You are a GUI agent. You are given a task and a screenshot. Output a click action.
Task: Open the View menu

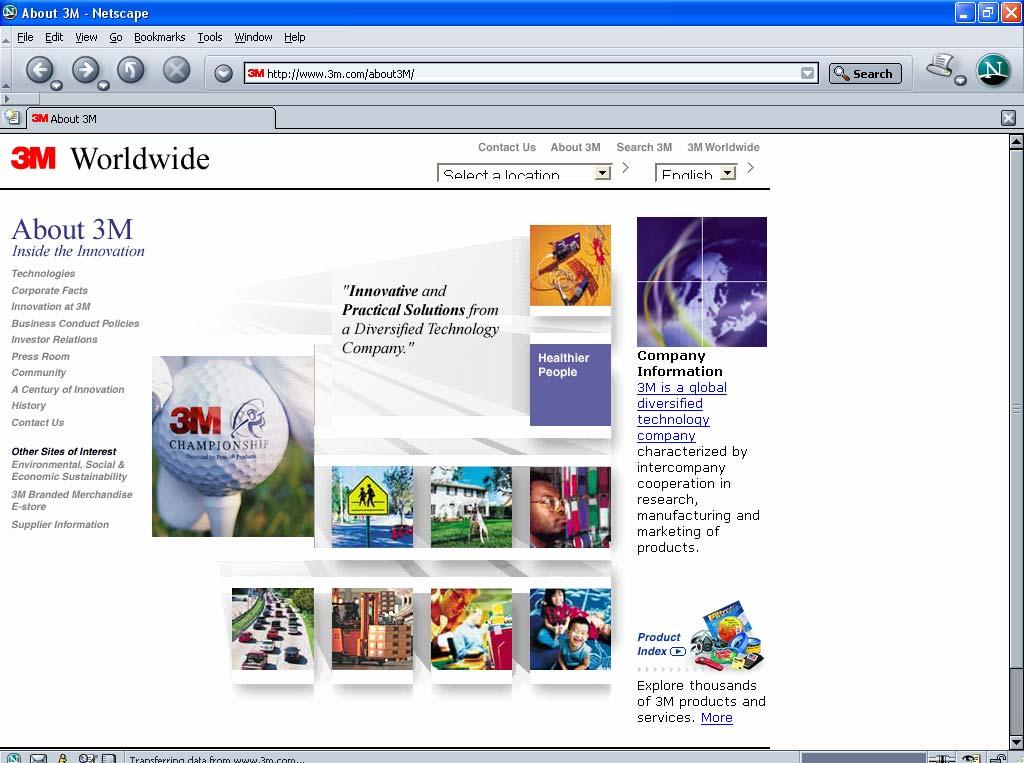coord(86,37)
